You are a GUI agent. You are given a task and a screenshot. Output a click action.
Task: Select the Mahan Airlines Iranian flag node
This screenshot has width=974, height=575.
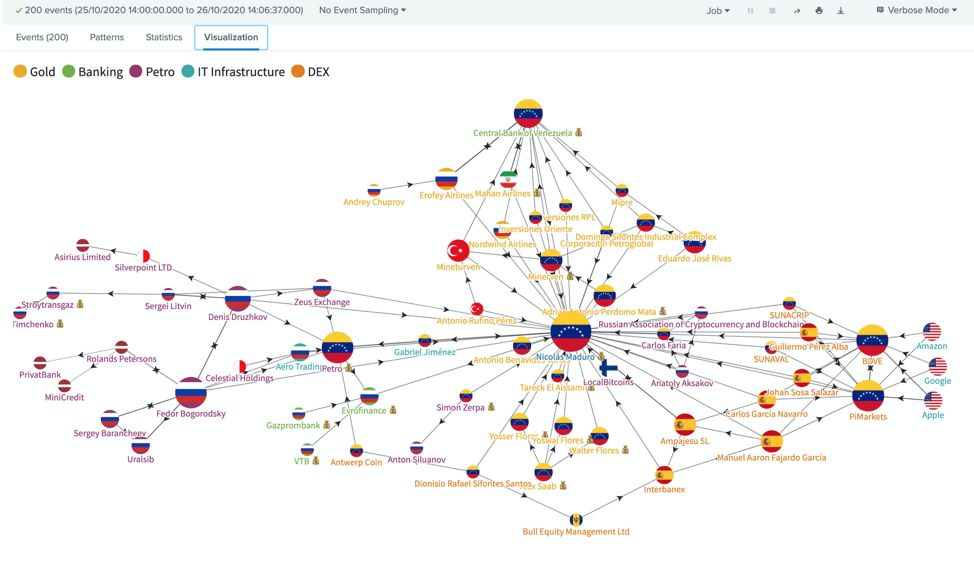point(508,179)
